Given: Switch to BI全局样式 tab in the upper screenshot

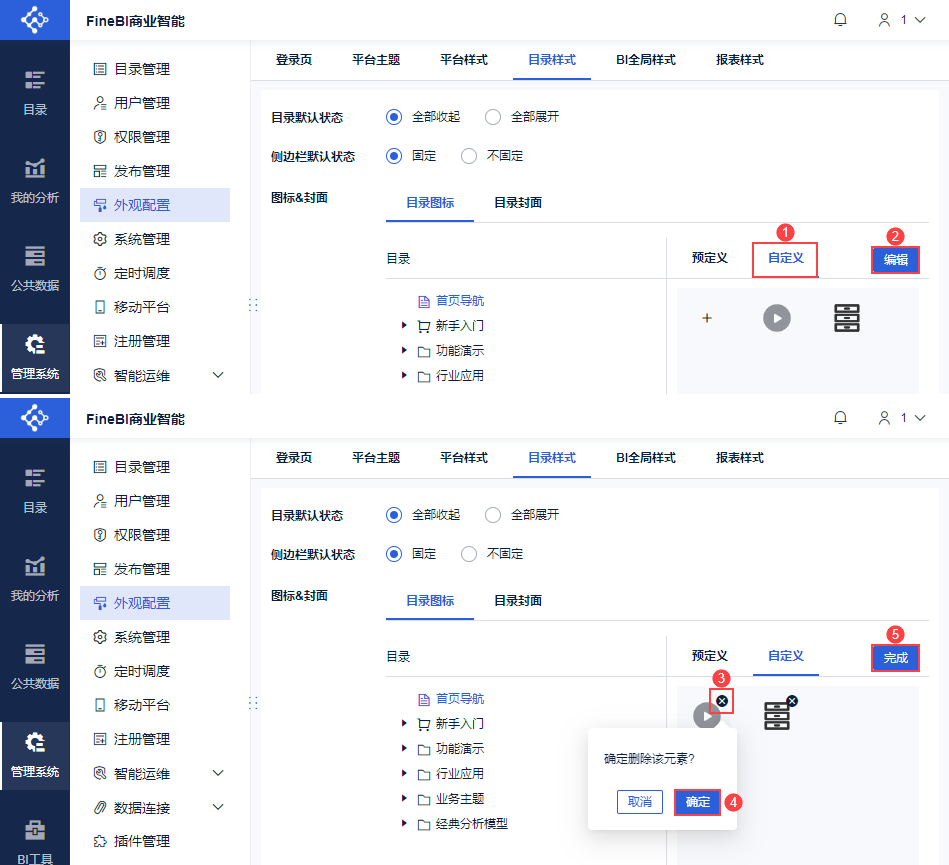Looking at the screenshot, I should [646, 60].
